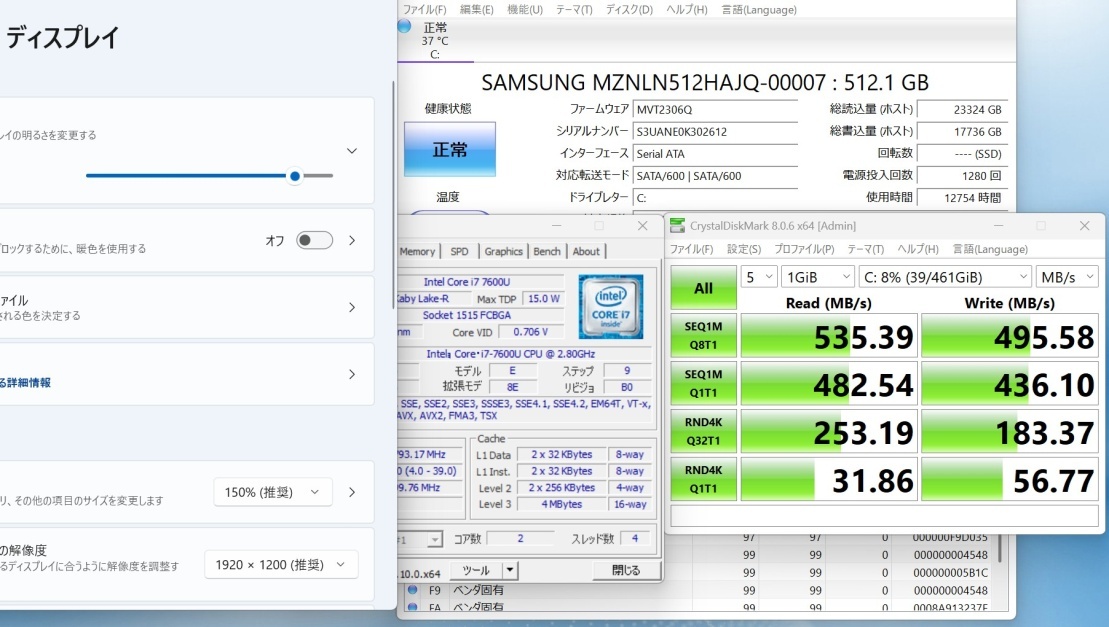Expand the scale settings row arrow
This screenshot has height=627, width=1109.
pyautogui.click(x=352, y=492)
